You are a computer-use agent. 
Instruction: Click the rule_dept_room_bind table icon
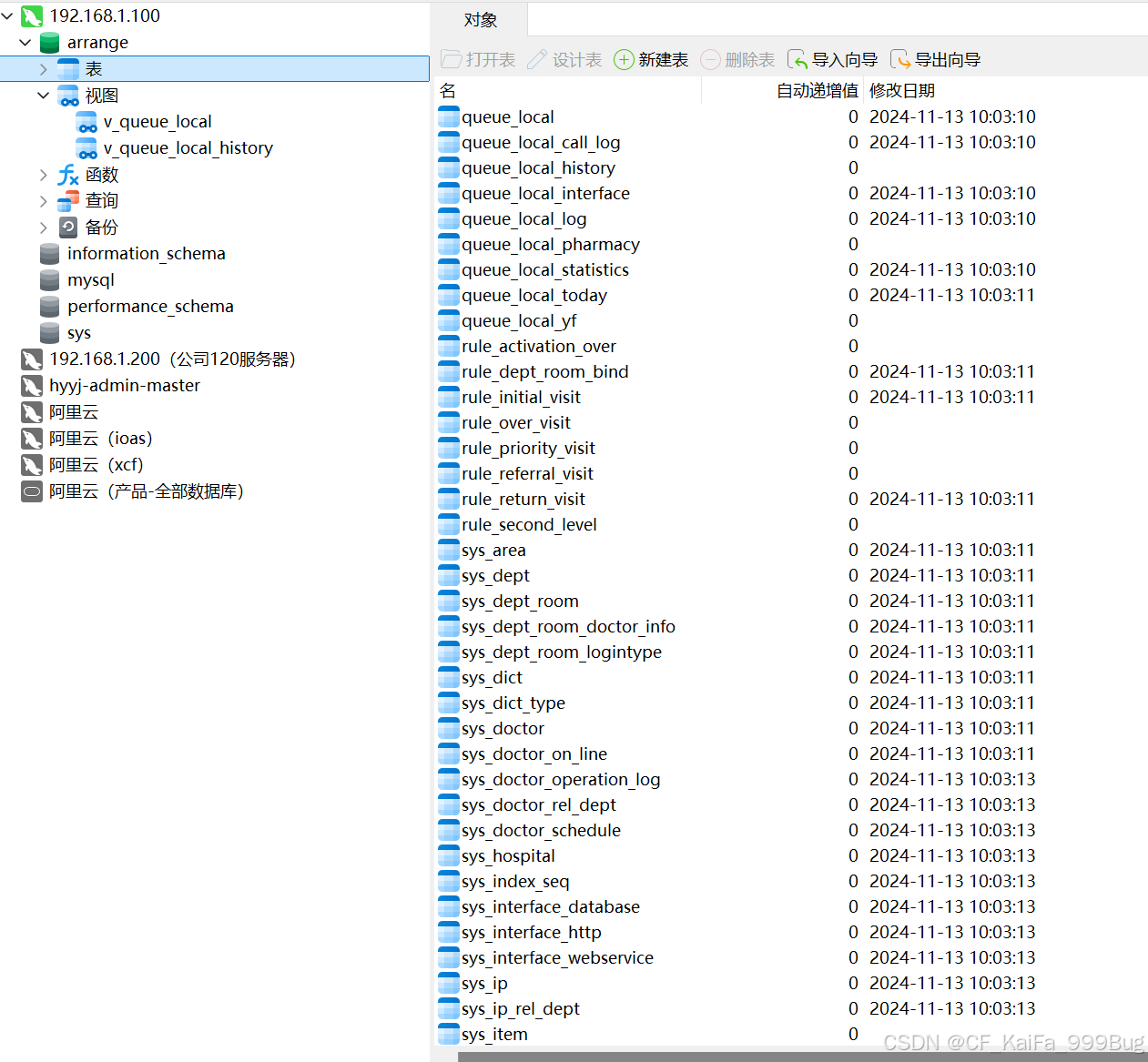click(449, 371)
